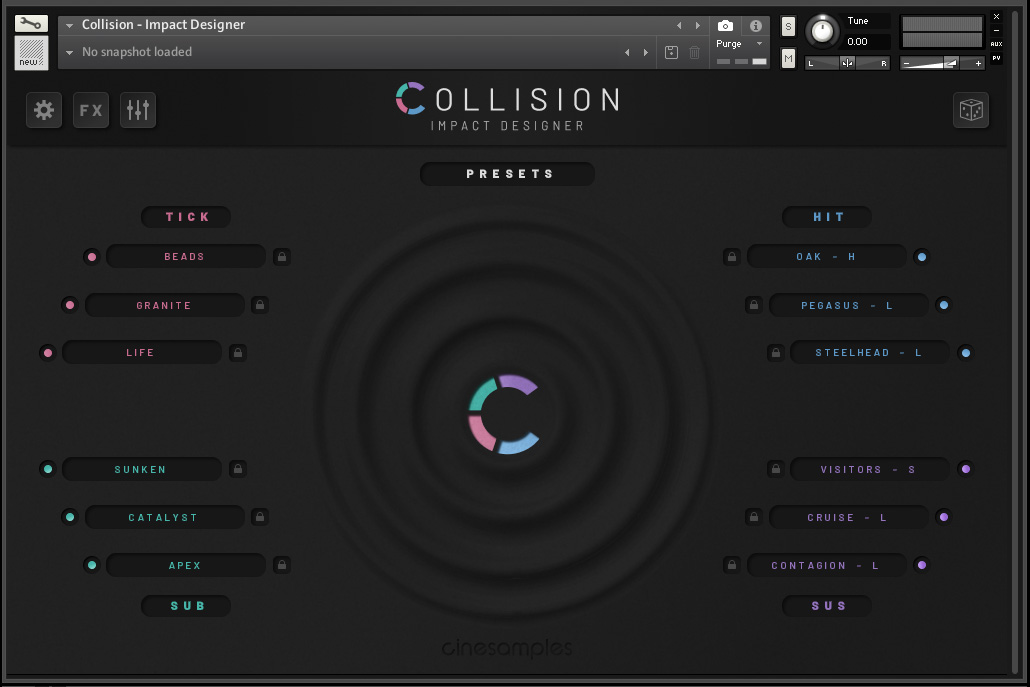Open the LIFE sound selector
Image resolution: width=1030 pixels, height=687 pixels.
(141, 353)
